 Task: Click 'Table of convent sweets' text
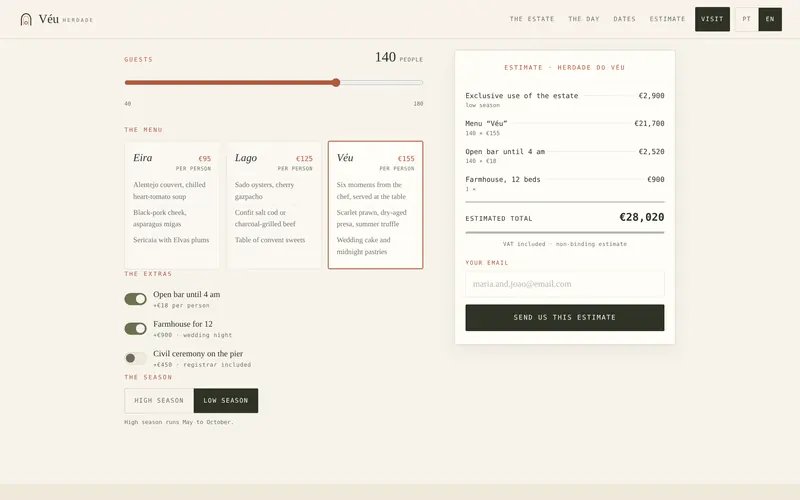point(270,240)
